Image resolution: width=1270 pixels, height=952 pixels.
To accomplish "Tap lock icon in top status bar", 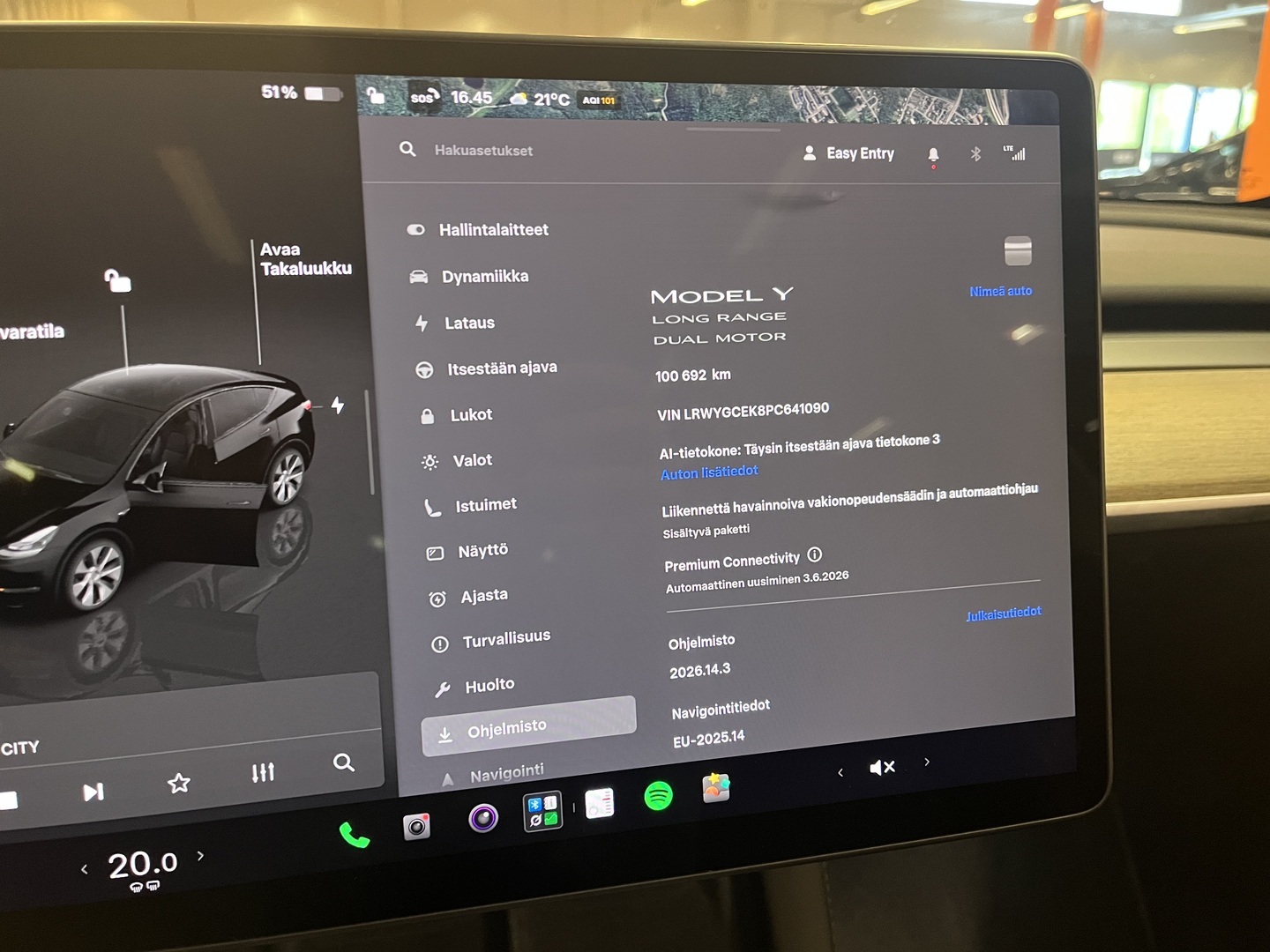I will coord(376,95).
